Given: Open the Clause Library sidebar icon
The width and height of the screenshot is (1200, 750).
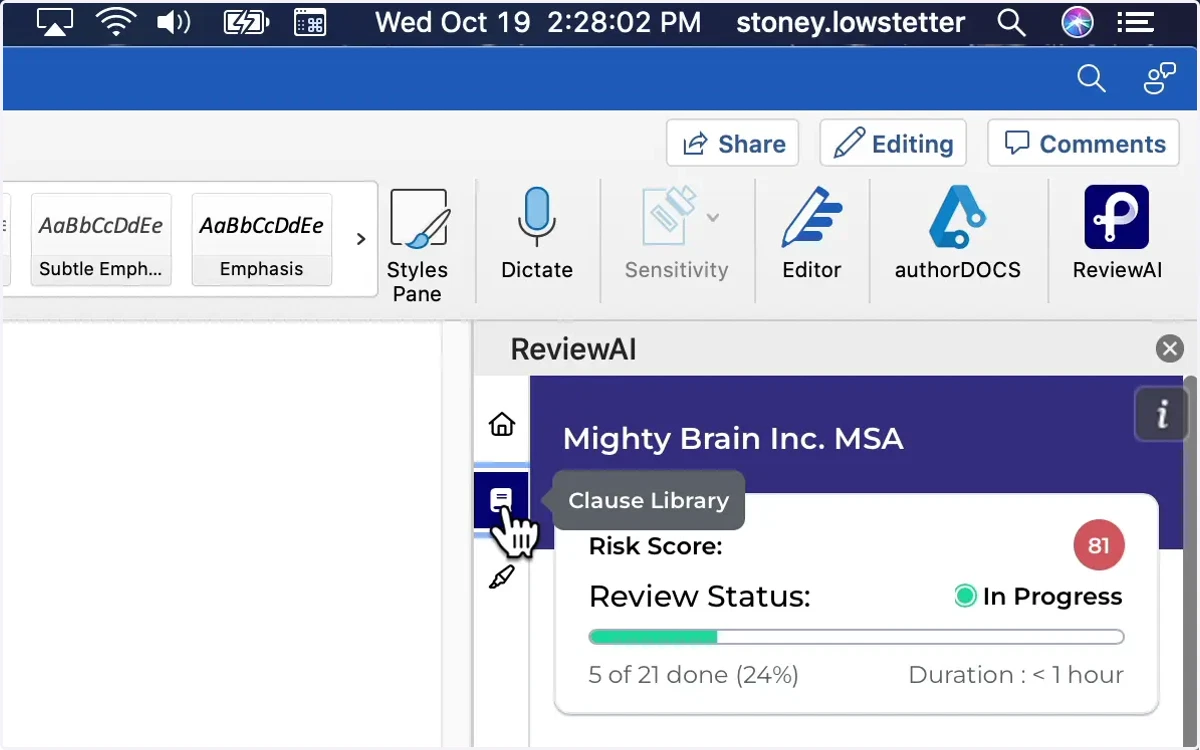Looking at the screenshot, I should tap(502, 500).
